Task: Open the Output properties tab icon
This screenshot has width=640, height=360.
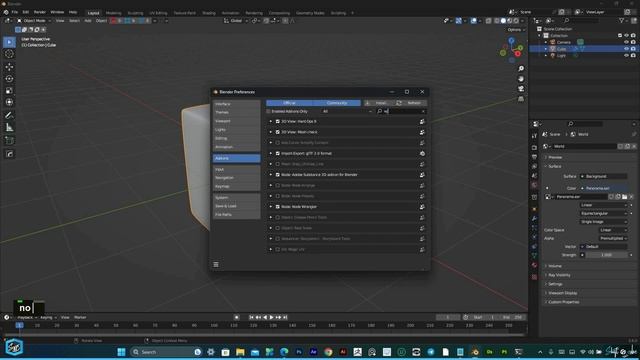Action: pyautogui.click(x=534, y=157)
